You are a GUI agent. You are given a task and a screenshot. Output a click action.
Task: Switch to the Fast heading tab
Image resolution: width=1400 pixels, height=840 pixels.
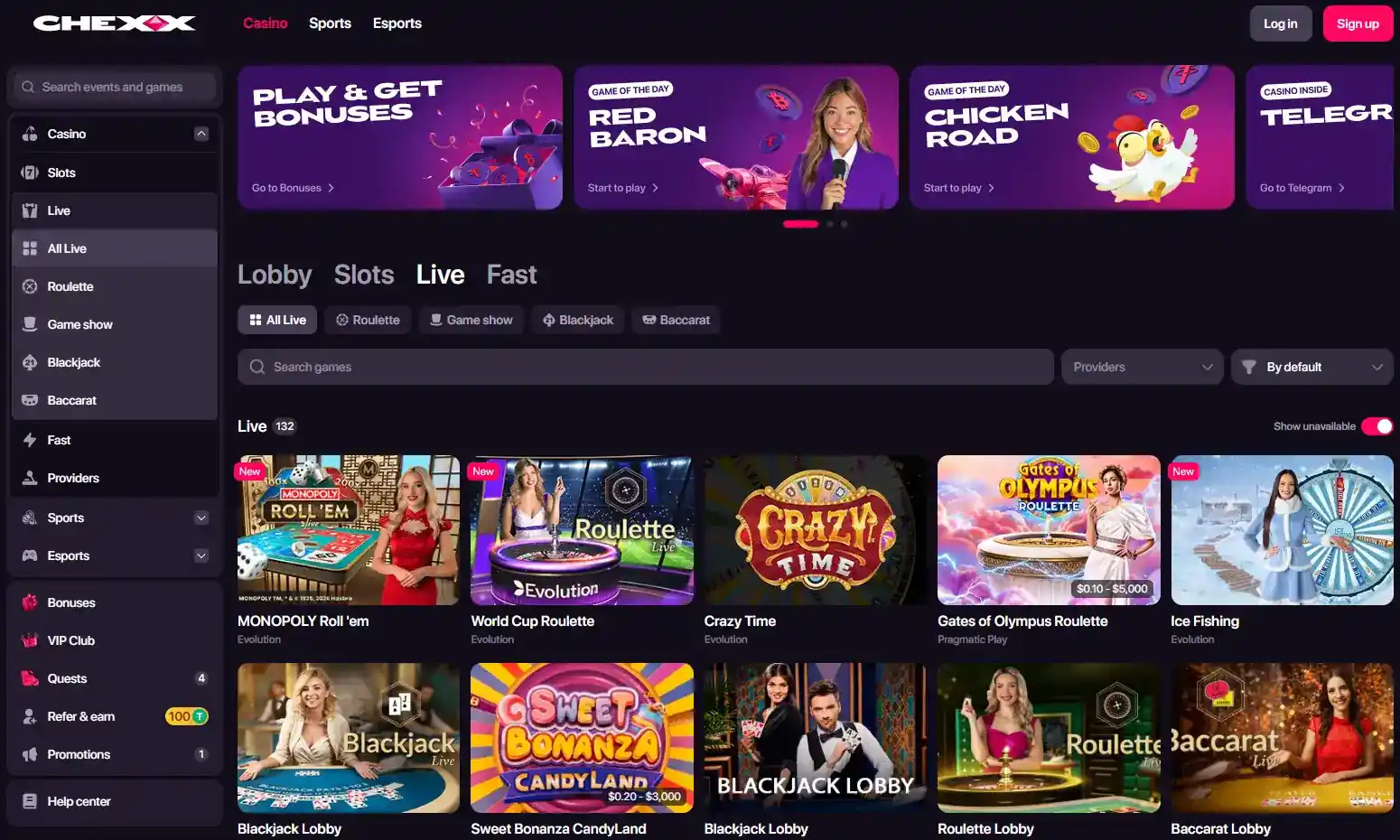point(511,275)
